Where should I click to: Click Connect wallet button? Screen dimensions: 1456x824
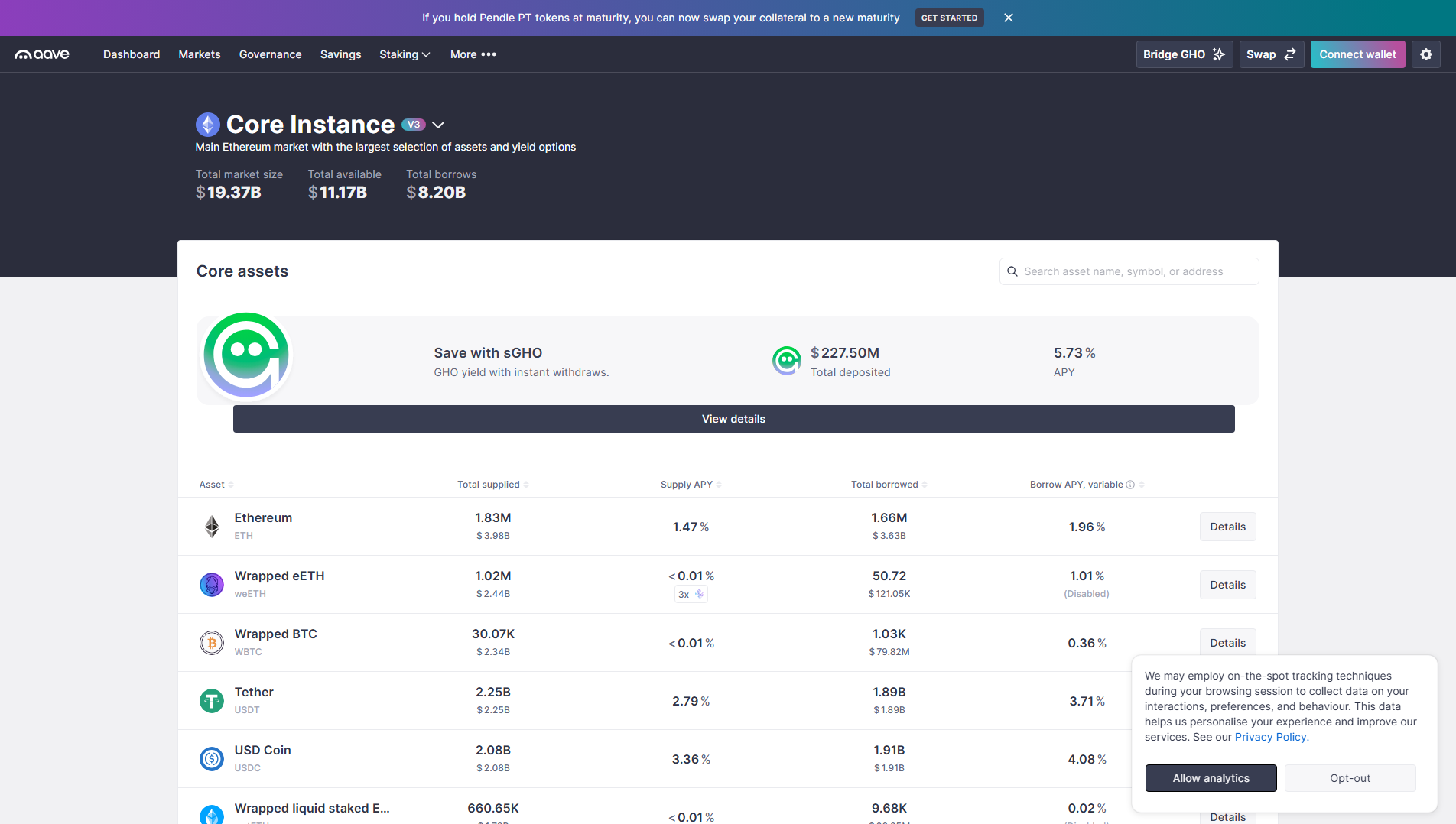point(1358,54)
